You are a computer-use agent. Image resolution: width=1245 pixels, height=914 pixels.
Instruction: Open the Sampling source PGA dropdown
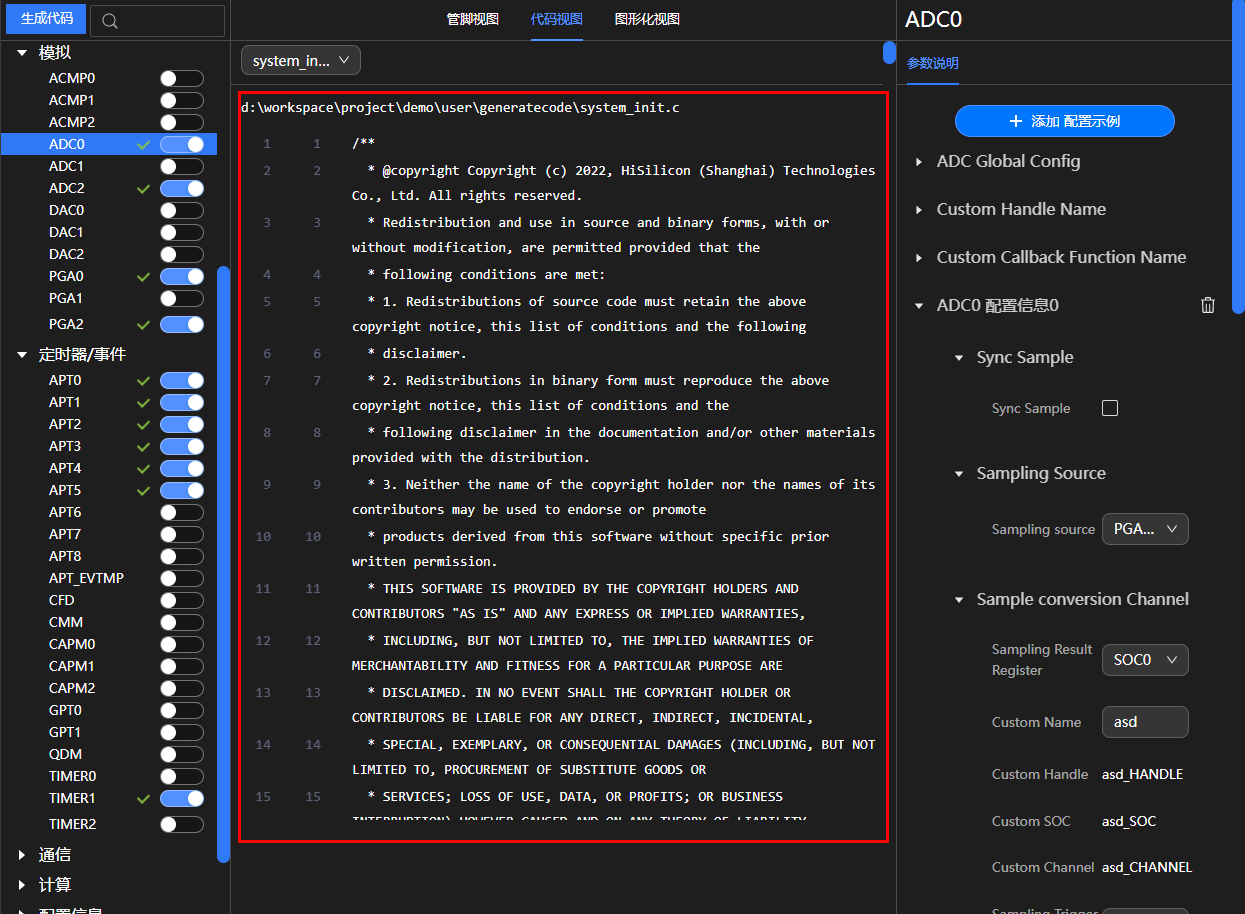(x=1144, y=529)
